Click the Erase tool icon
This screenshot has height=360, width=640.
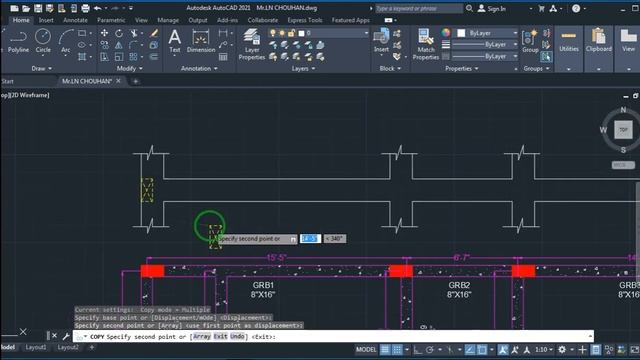(154, 33)
